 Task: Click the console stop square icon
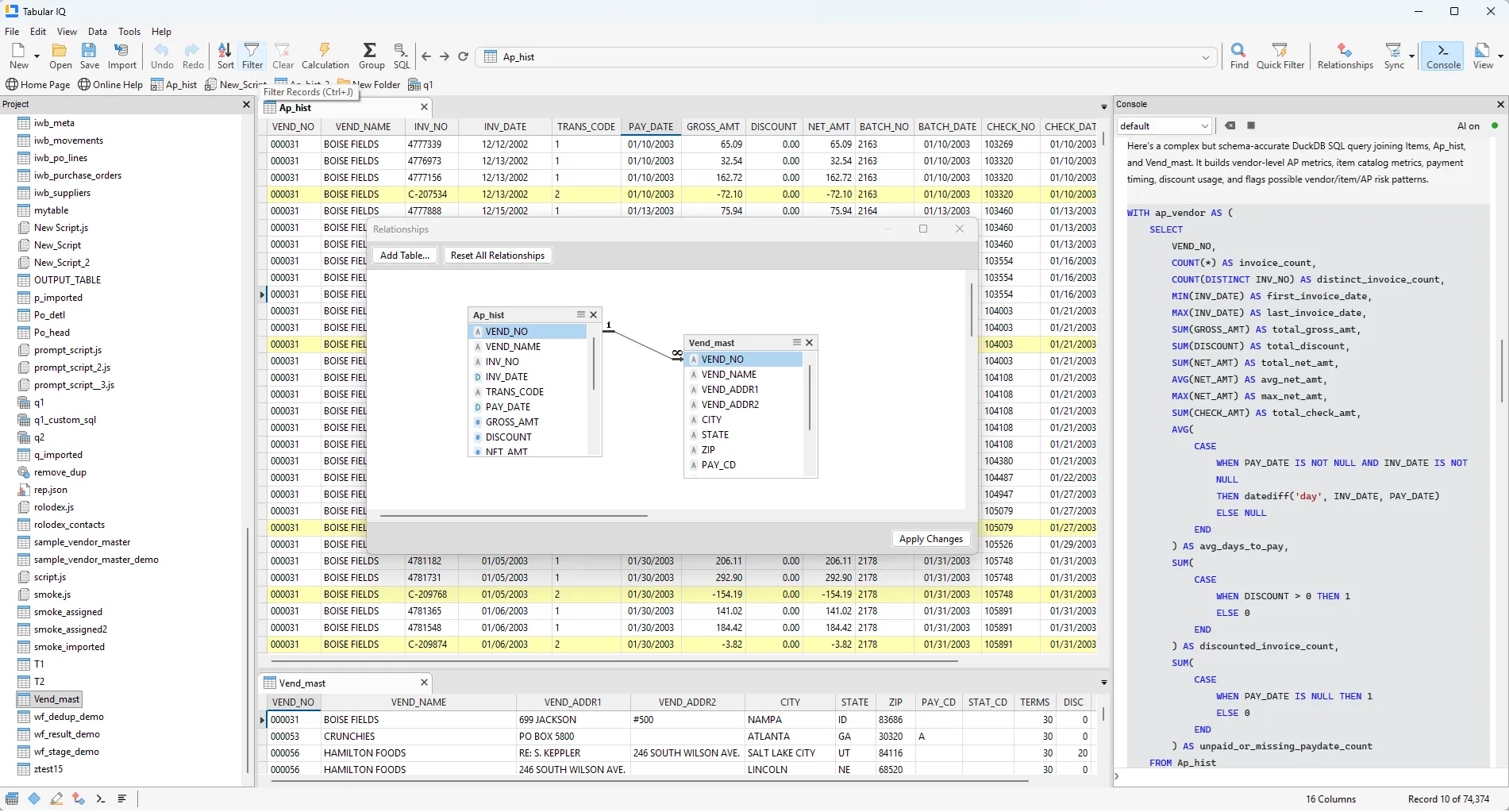pos(1251,125)
